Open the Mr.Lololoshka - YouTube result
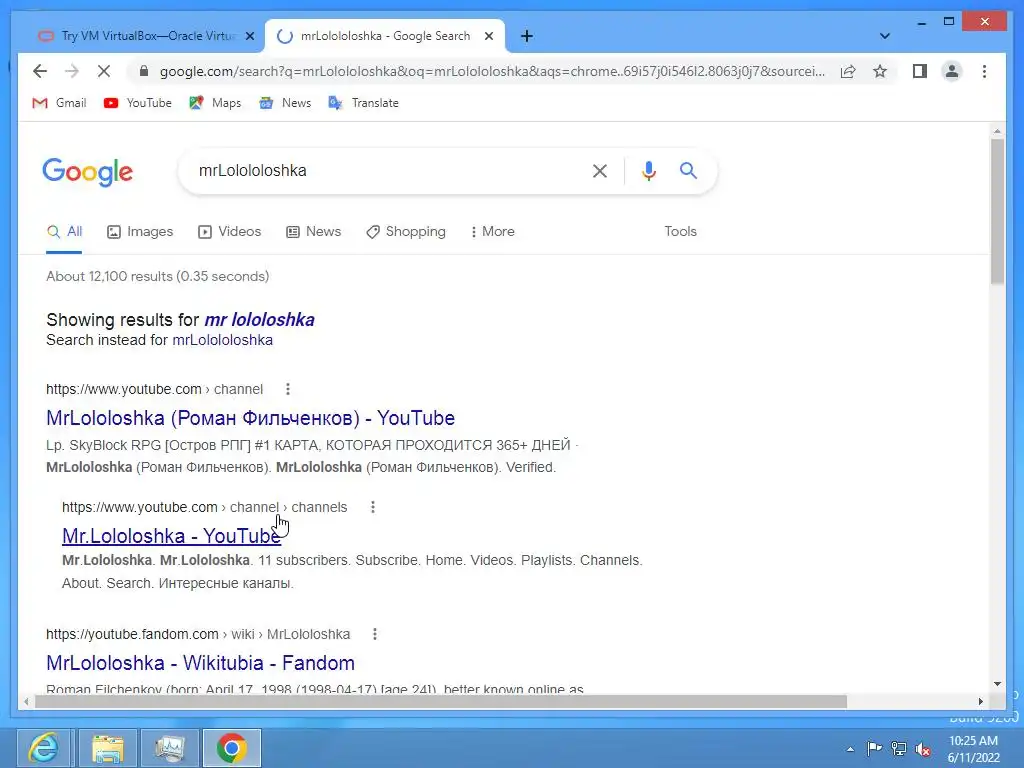The height and width of the screenshot is (768, 1024). (x=171, y=536)
